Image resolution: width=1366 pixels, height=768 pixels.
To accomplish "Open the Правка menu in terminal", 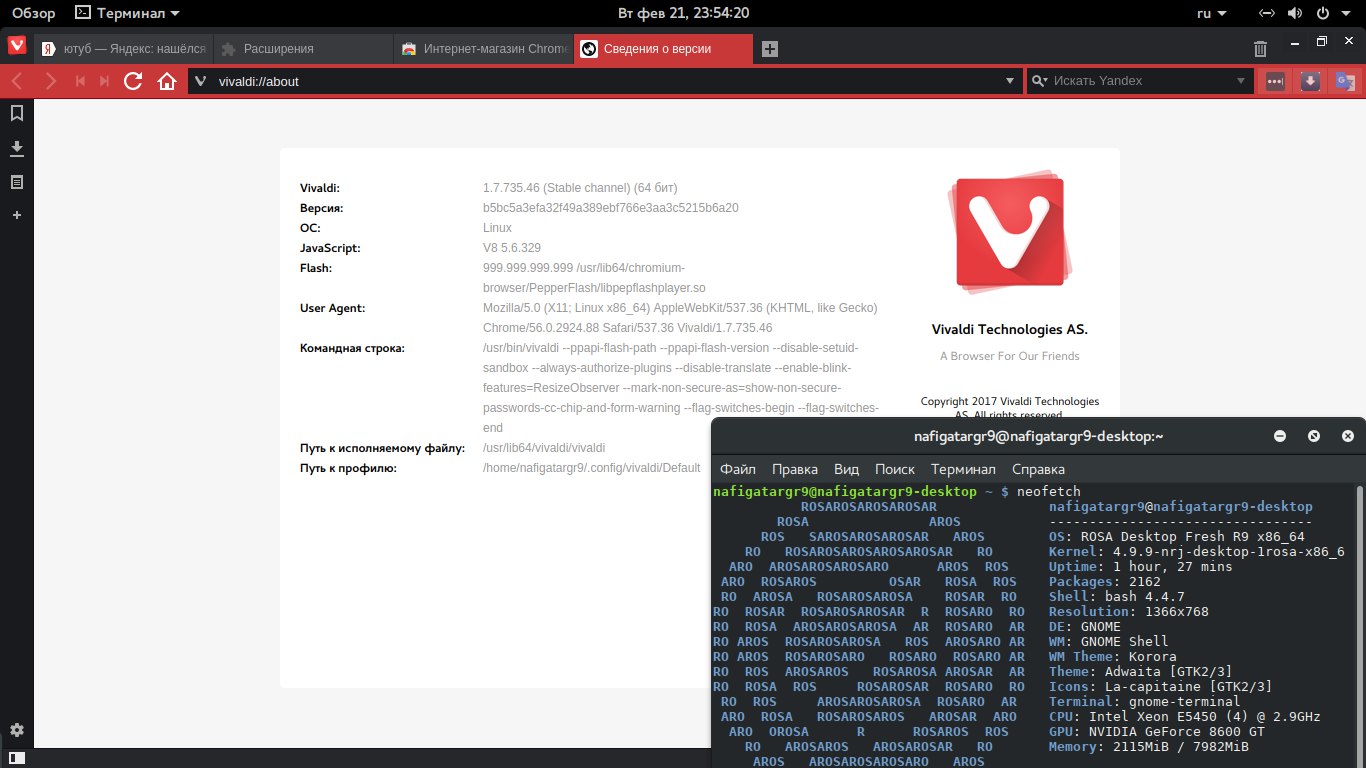I will pos(795,469).
